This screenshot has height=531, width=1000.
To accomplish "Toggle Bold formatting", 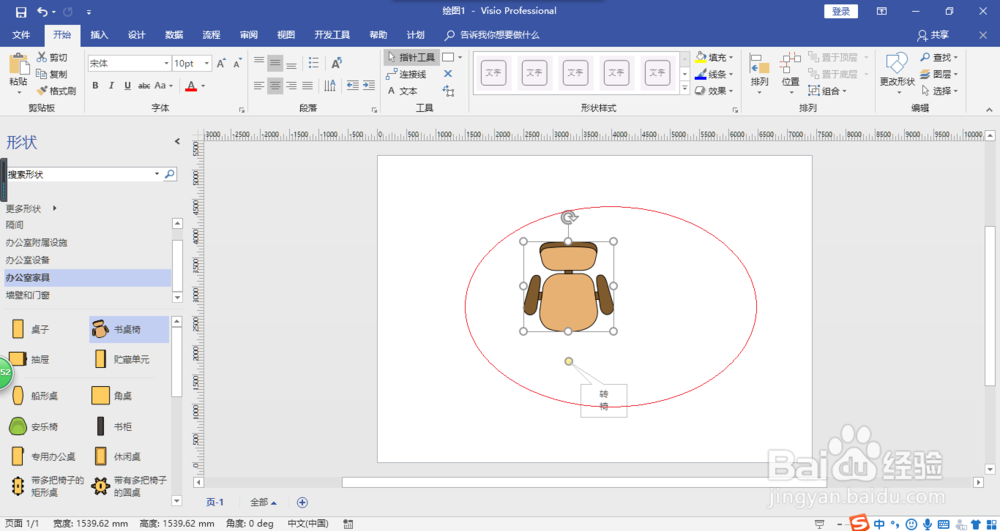I will pos(95,85).
